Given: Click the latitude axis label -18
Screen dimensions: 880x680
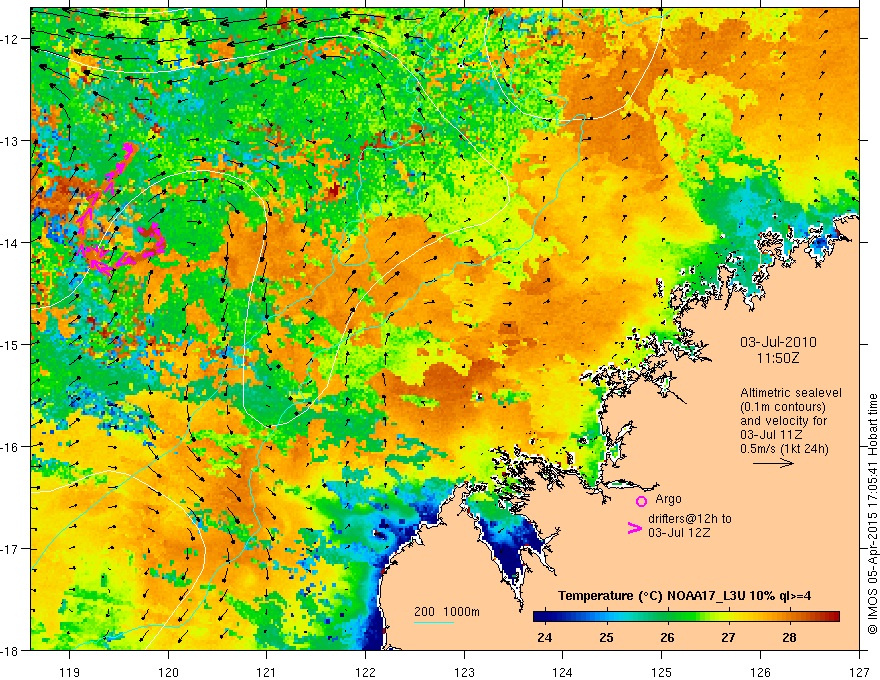Looking at the screenshot, I should [11, 650].
